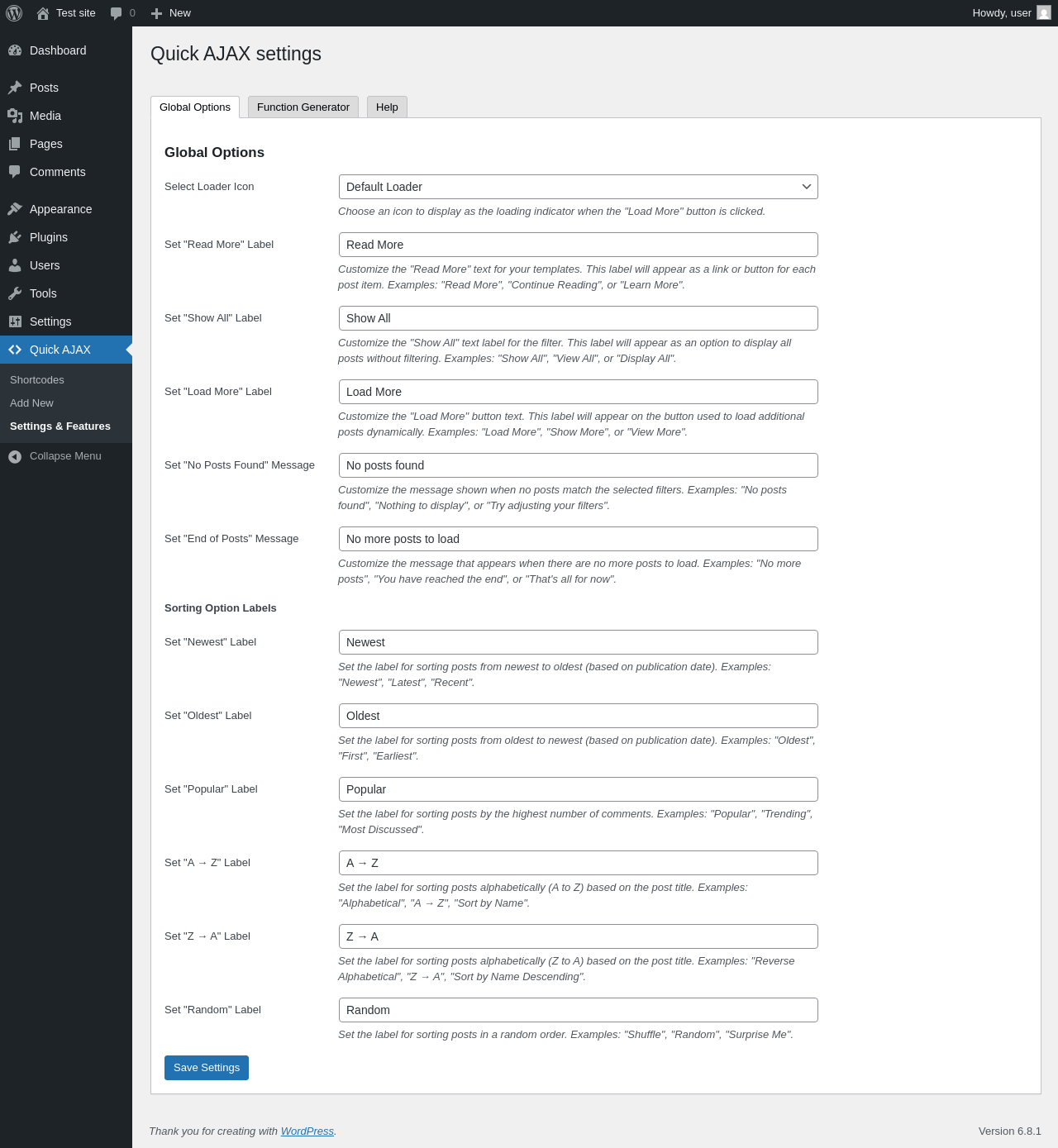Click the user avatar icon
Image resolution: width=1058 pixels, height=1148 pixels.
[x=1044, y=12]
